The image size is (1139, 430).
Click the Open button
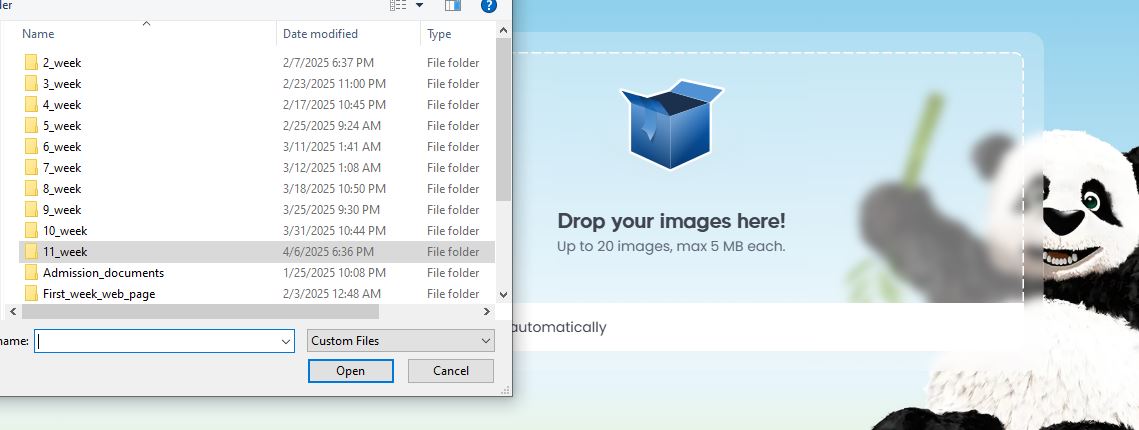coord(350,370)
